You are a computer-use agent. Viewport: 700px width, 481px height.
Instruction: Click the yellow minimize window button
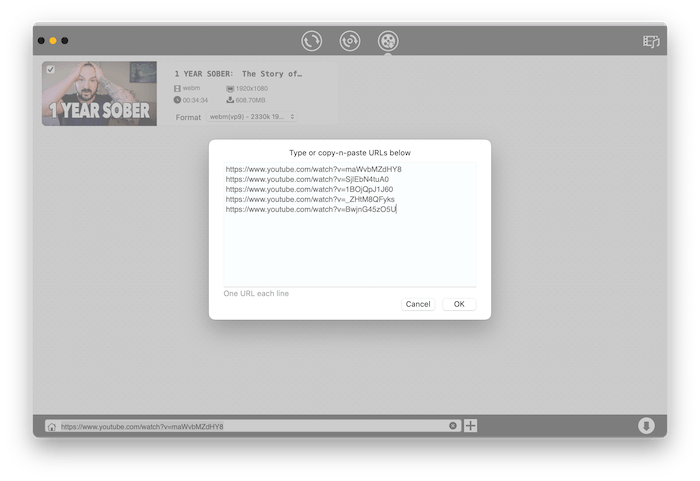(x=53, y=41)
